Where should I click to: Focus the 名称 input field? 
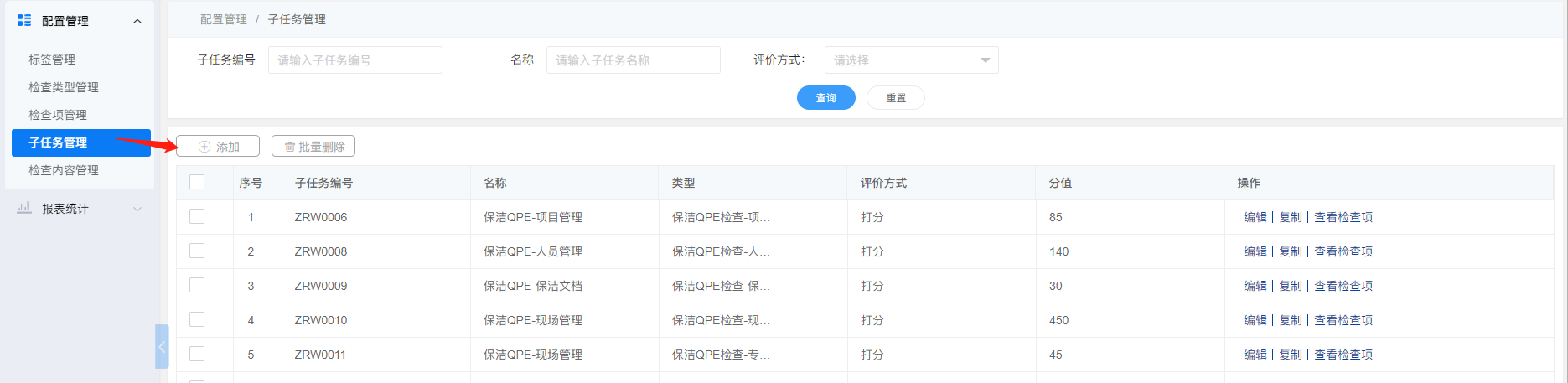[634, 60]
